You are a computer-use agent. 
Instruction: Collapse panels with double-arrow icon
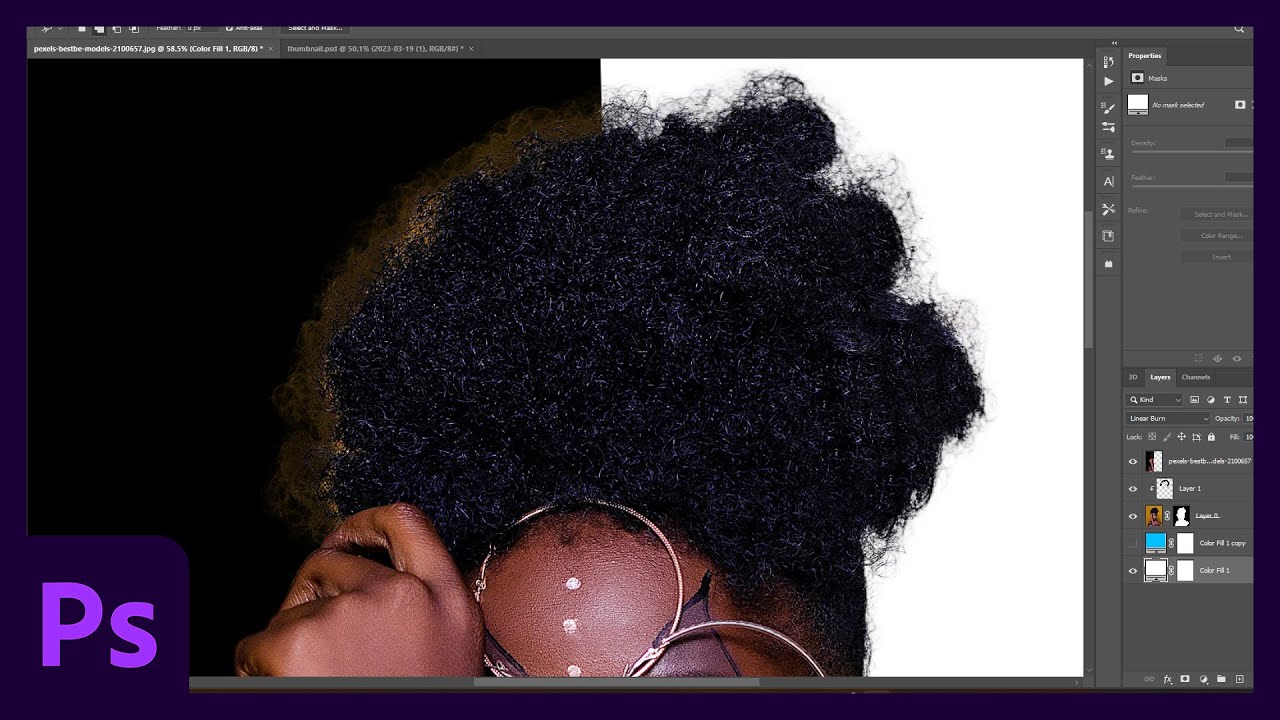click(x=1114, y=43)
